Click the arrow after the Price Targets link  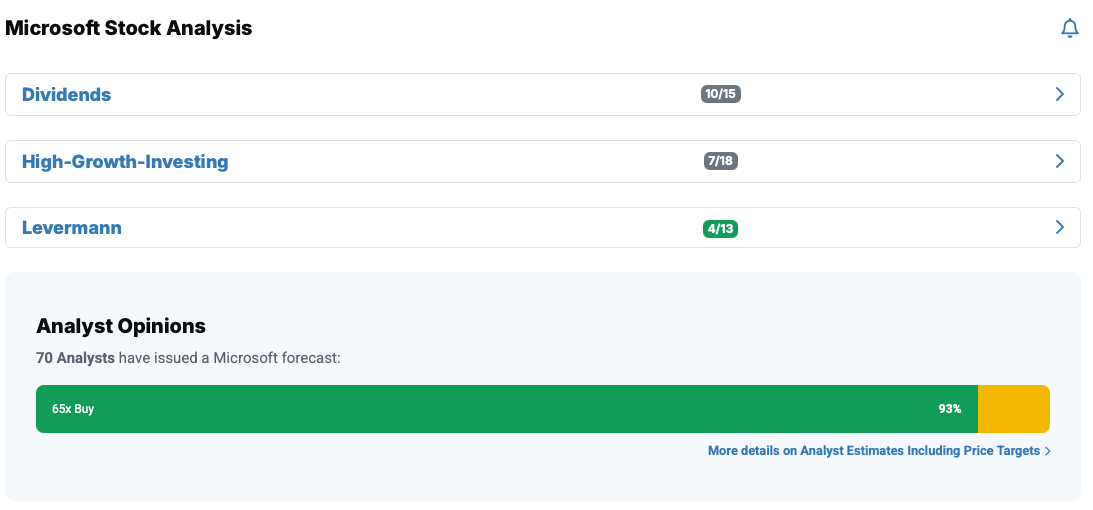1047,451
